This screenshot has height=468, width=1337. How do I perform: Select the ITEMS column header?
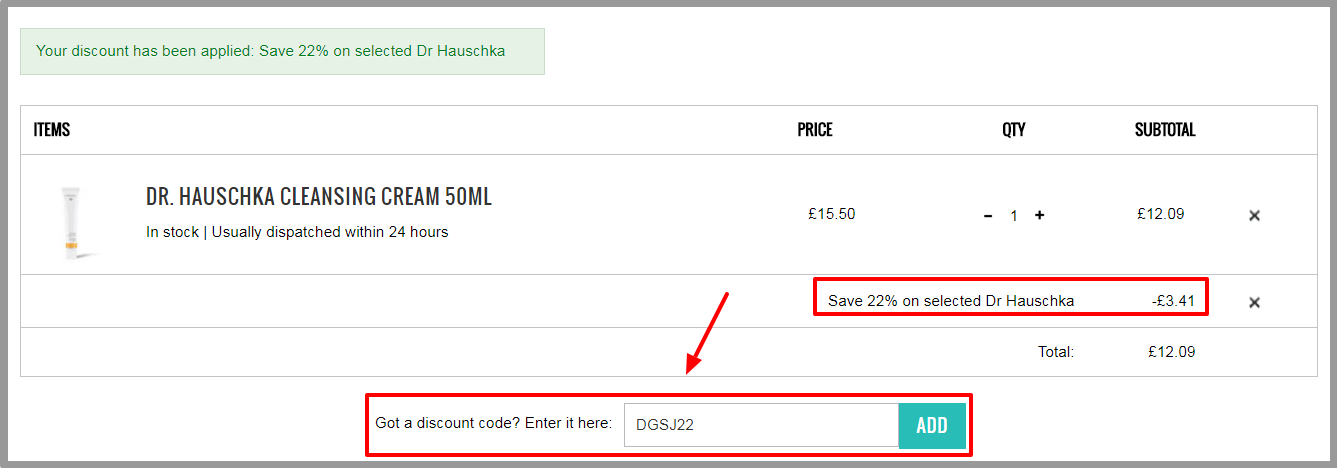52,130
